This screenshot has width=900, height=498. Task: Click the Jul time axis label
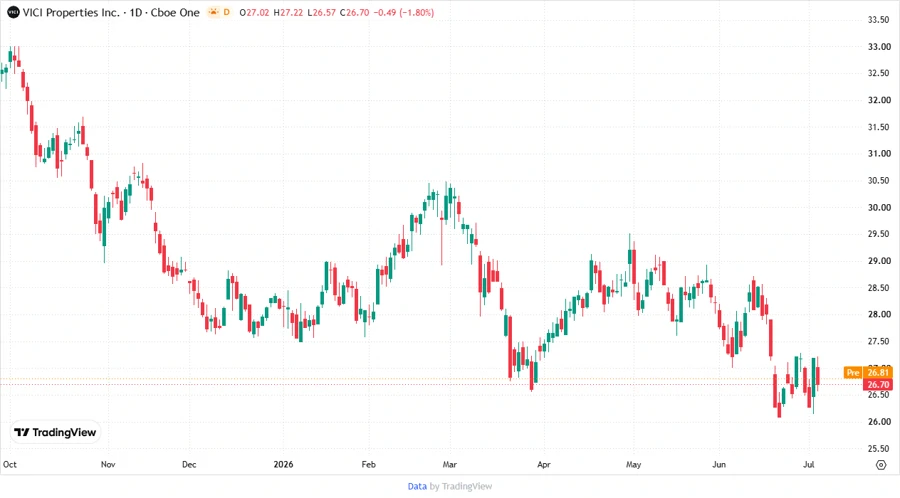(808, 465)
